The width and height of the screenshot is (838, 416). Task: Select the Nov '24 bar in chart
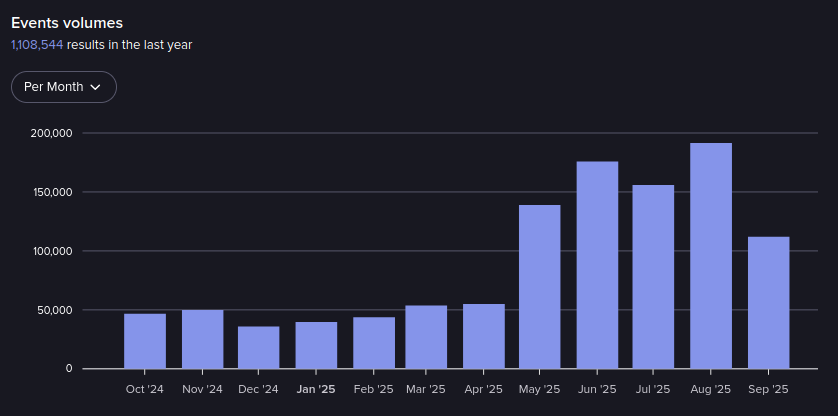coord(202,339)
